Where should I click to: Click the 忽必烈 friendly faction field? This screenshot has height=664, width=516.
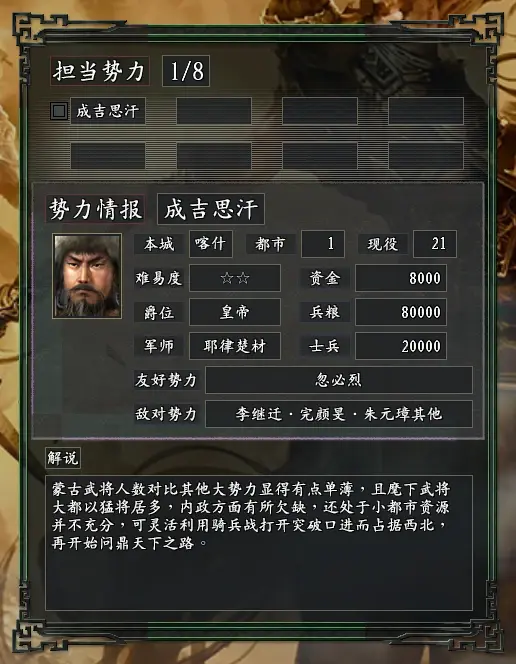click(339, 380)
